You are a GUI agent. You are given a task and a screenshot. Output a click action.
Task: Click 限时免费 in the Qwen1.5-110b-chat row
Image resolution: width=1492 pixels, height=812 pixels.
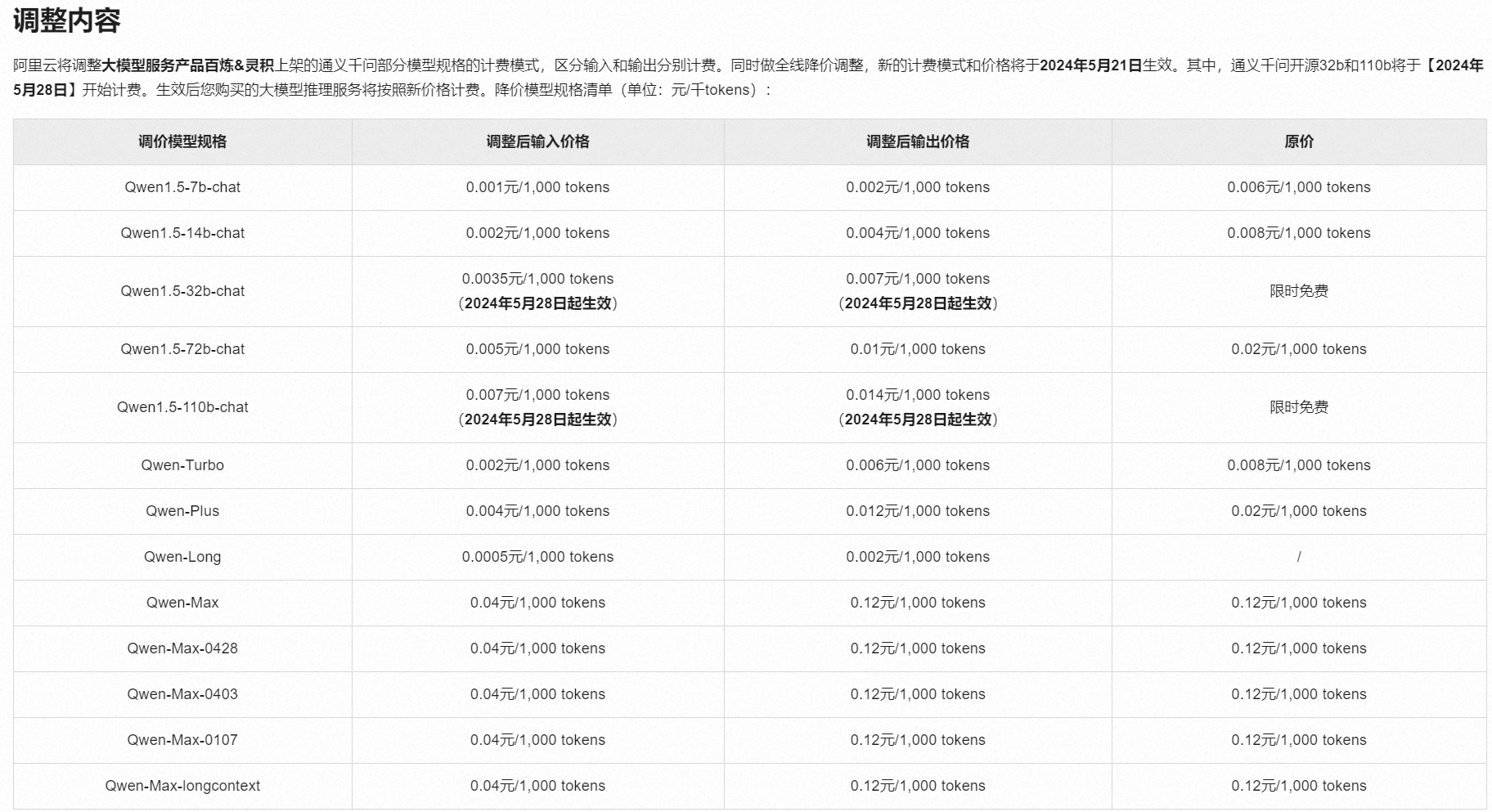[x=1298, y=407]
